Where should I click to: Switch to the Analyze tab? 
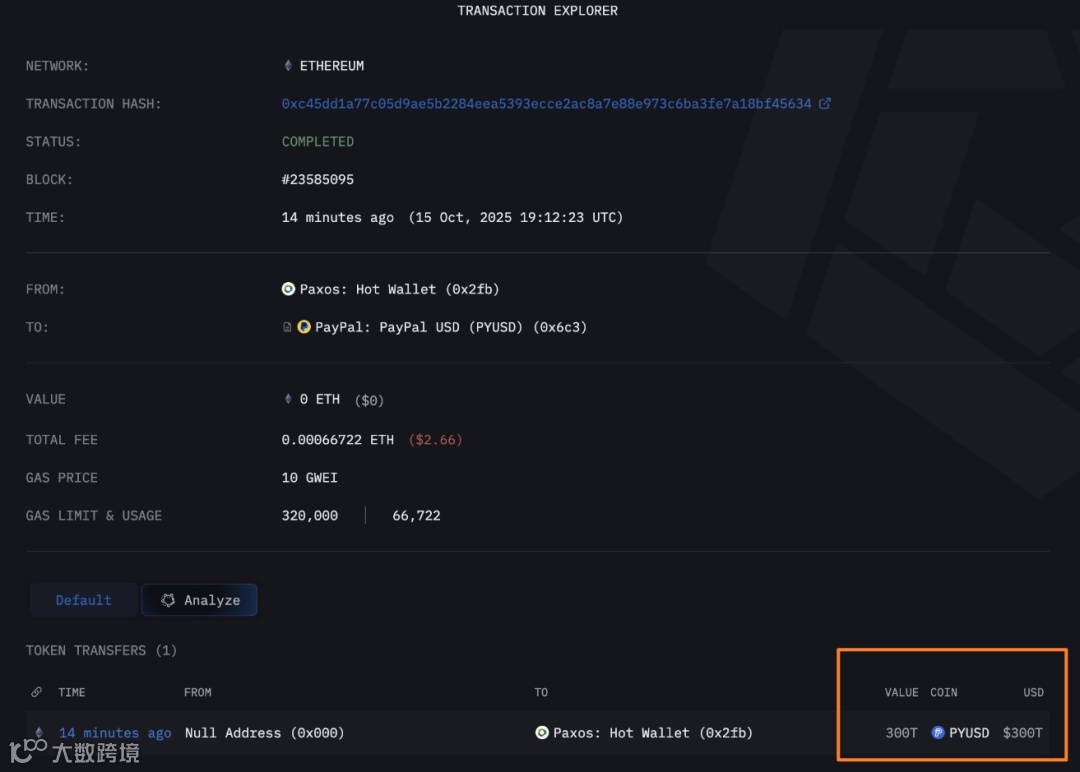click(200, 600)
